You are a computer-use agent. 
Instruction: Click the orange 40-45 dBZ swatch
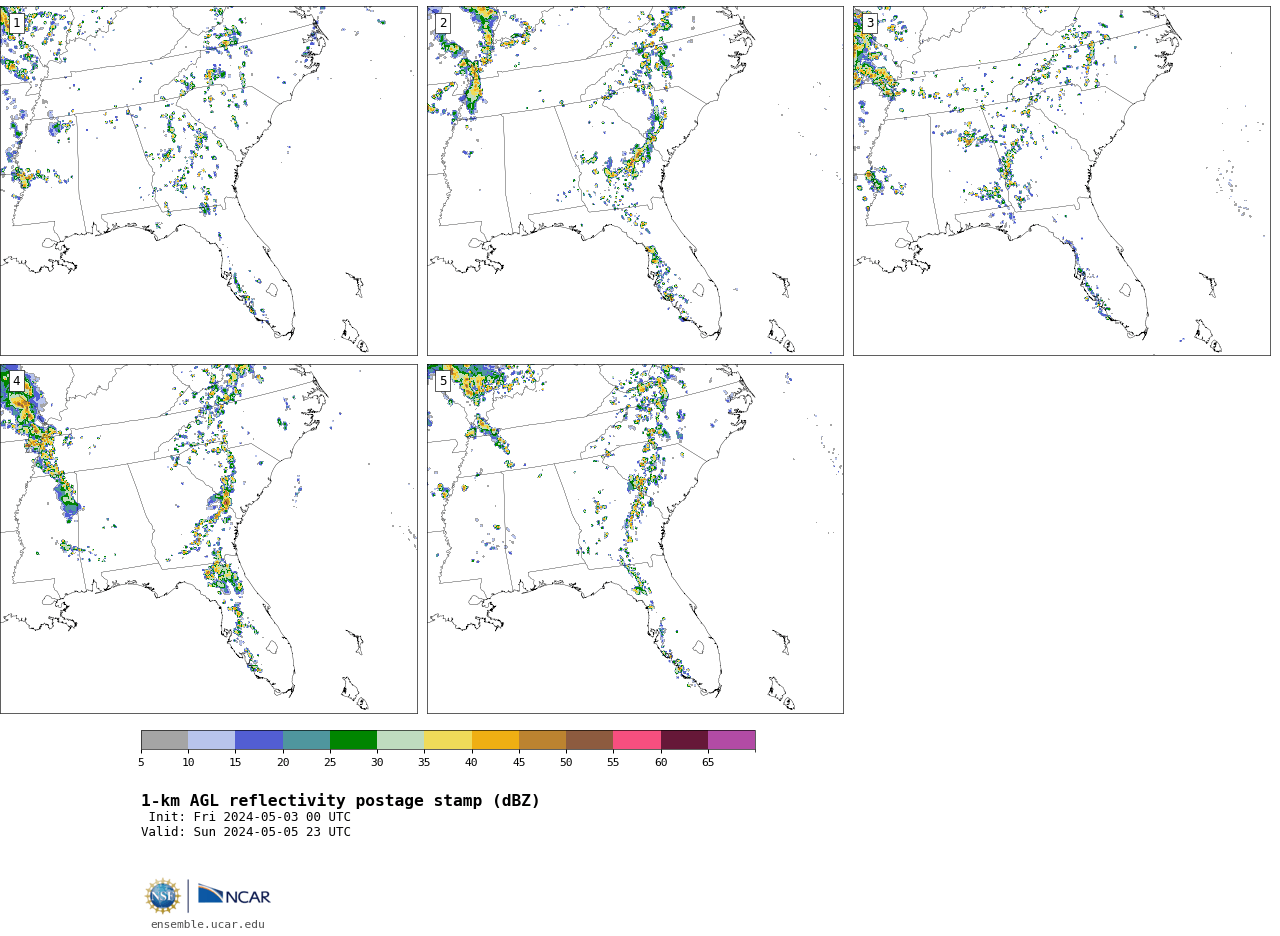pyautogui.click(x=495, y=740)
